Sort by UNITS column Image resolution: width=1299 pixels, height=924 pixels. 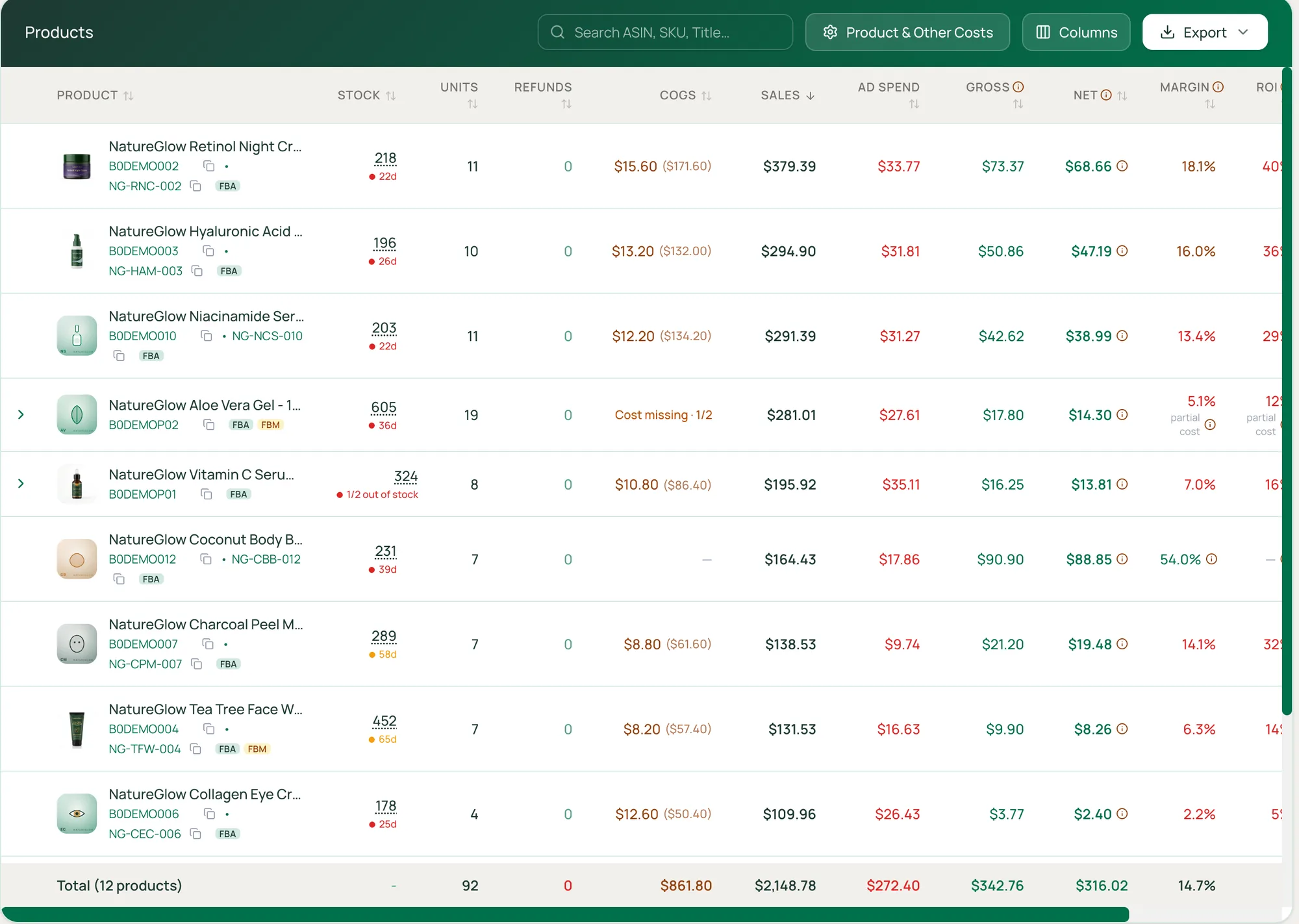[x=473, y=104]
